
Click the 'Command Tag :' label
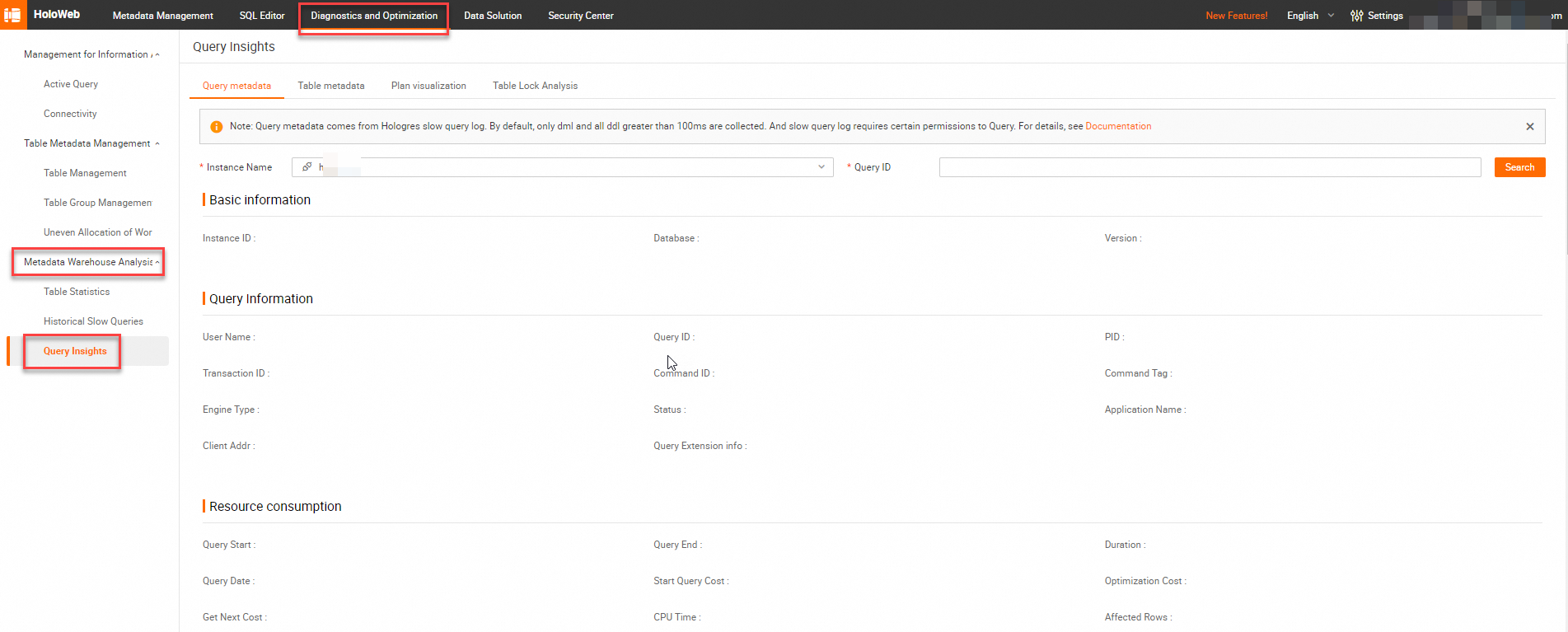pyautogui.click(x=1139, y=373)
